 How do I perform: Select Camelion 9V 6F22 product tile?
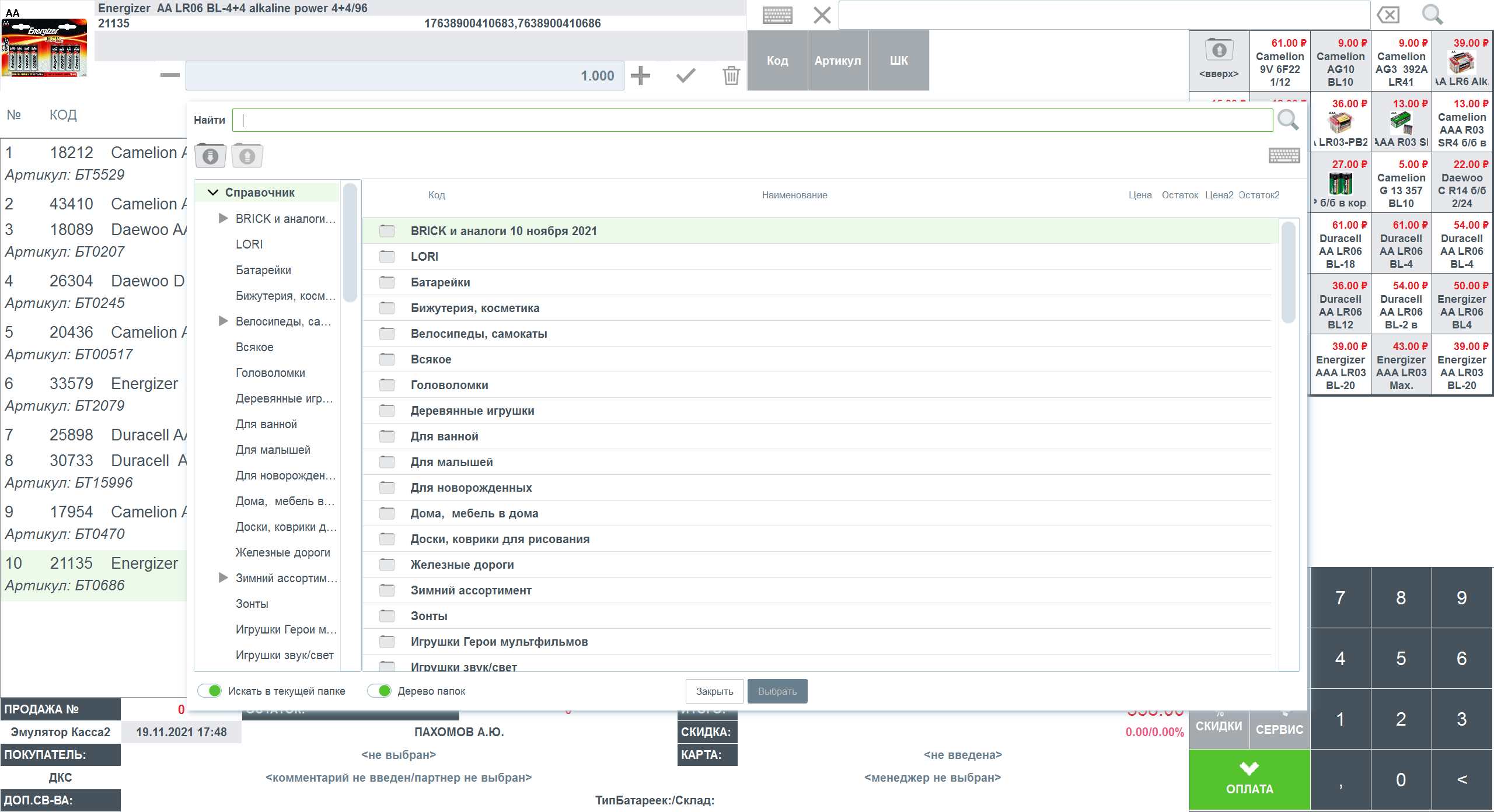[x=1280, y=61]
